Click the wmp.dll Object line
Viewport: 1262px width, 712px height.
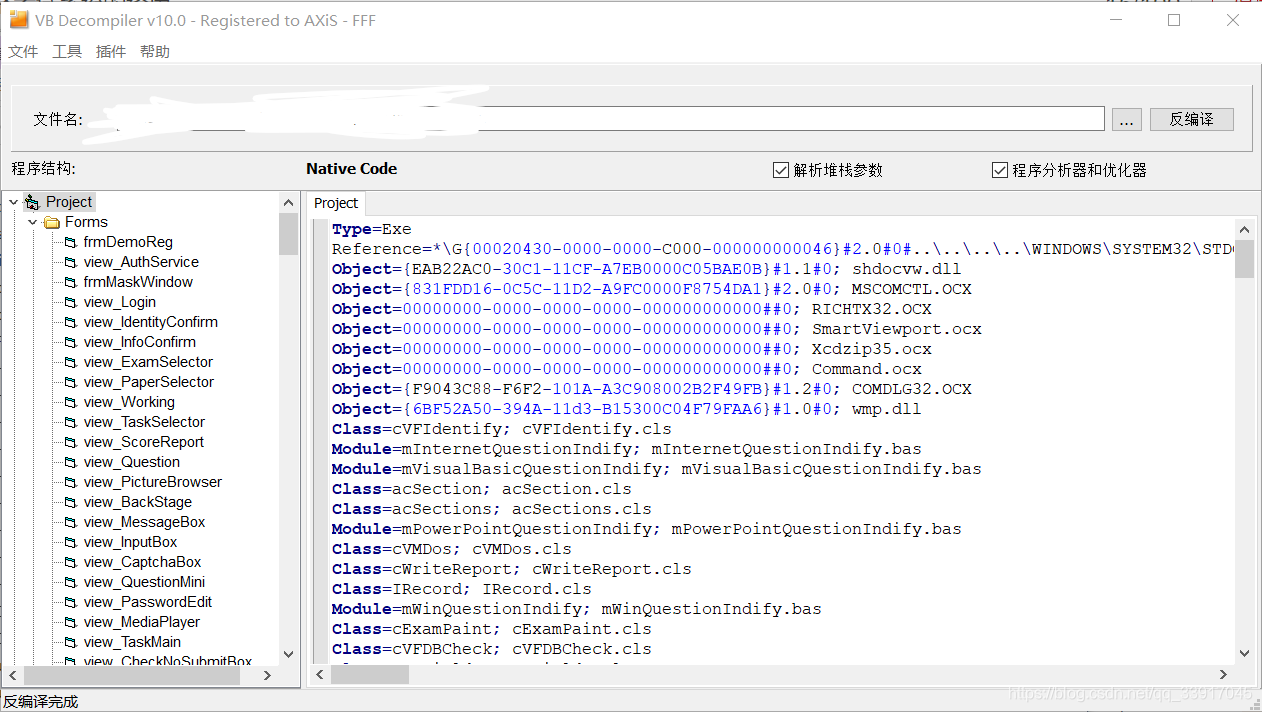coord(626,409)
